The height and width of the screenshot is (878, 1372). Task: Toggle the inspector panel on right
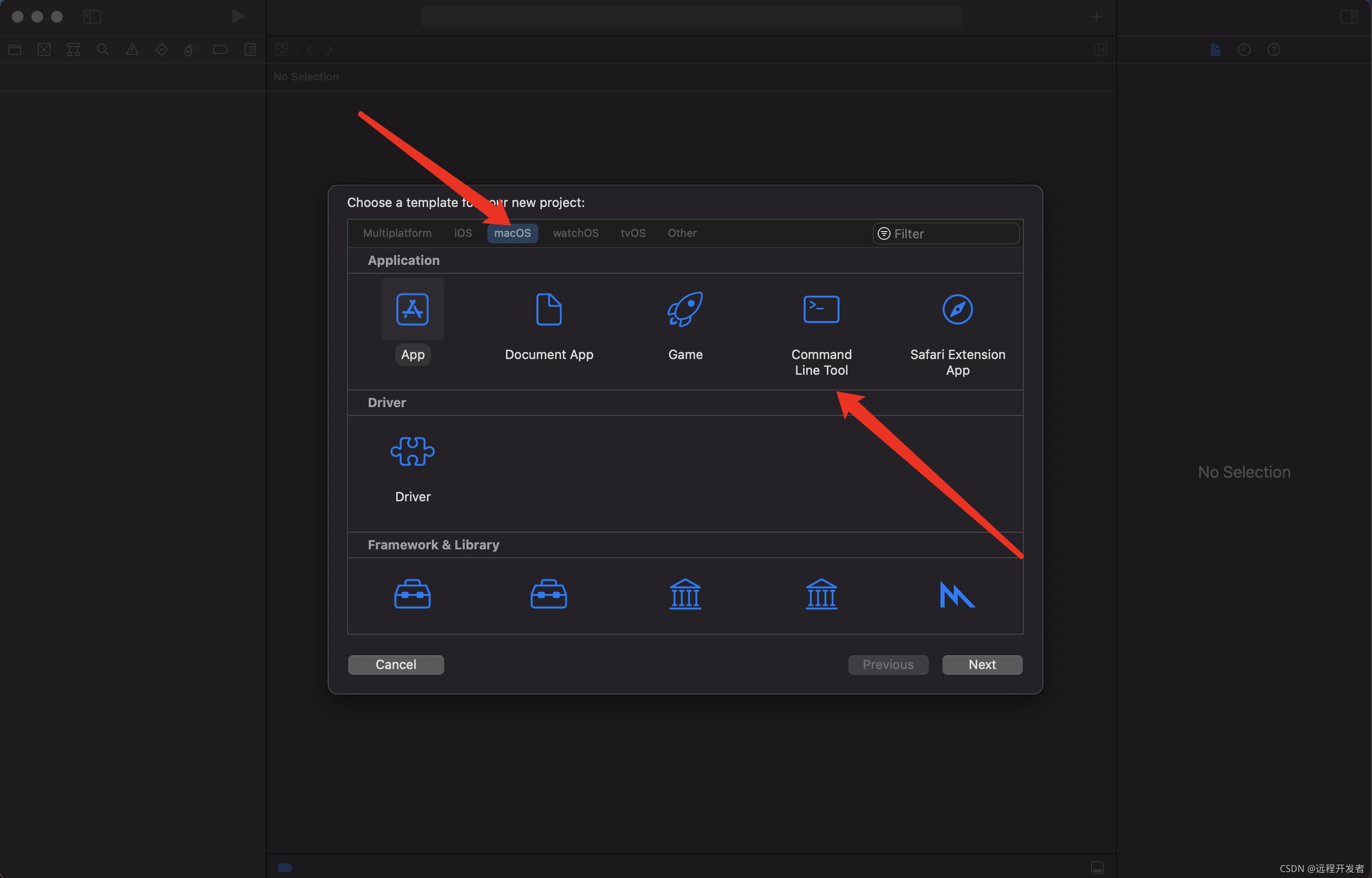coord(1348,17)
